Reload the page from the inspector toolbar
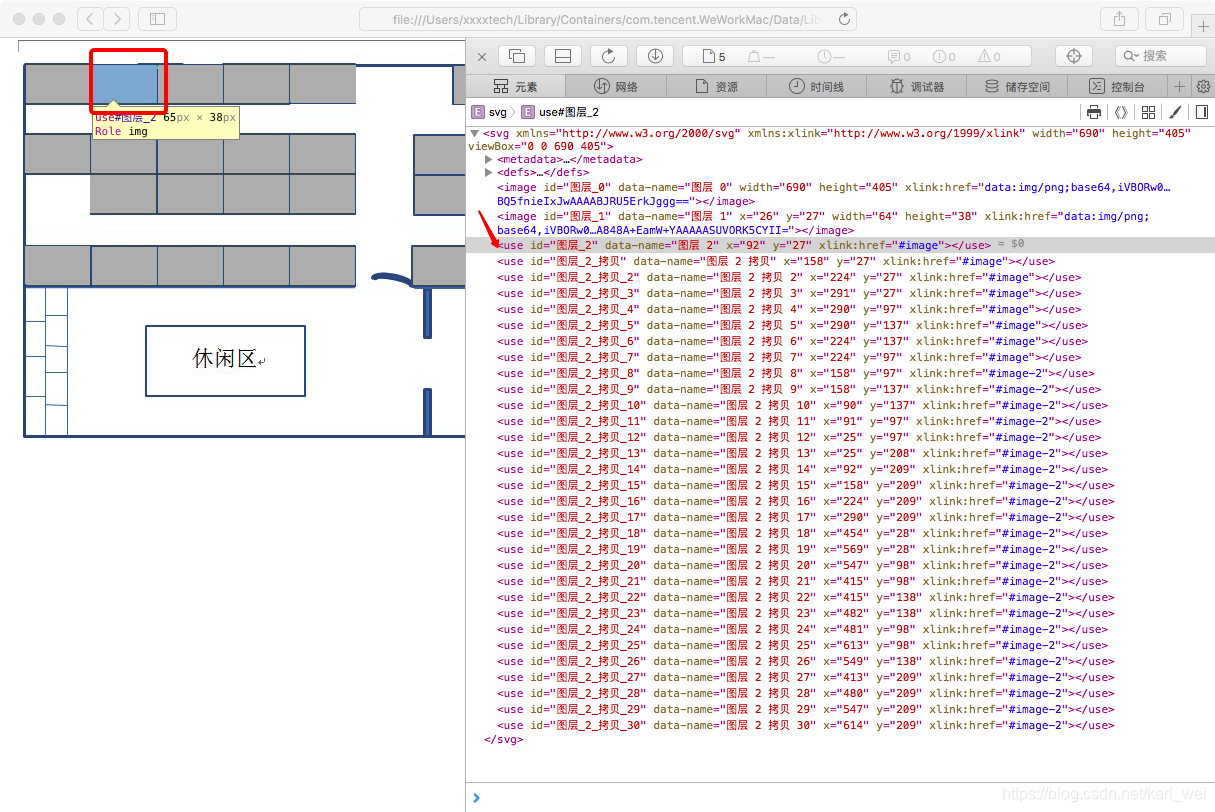 pyautogui.click(x=609, y=56)
